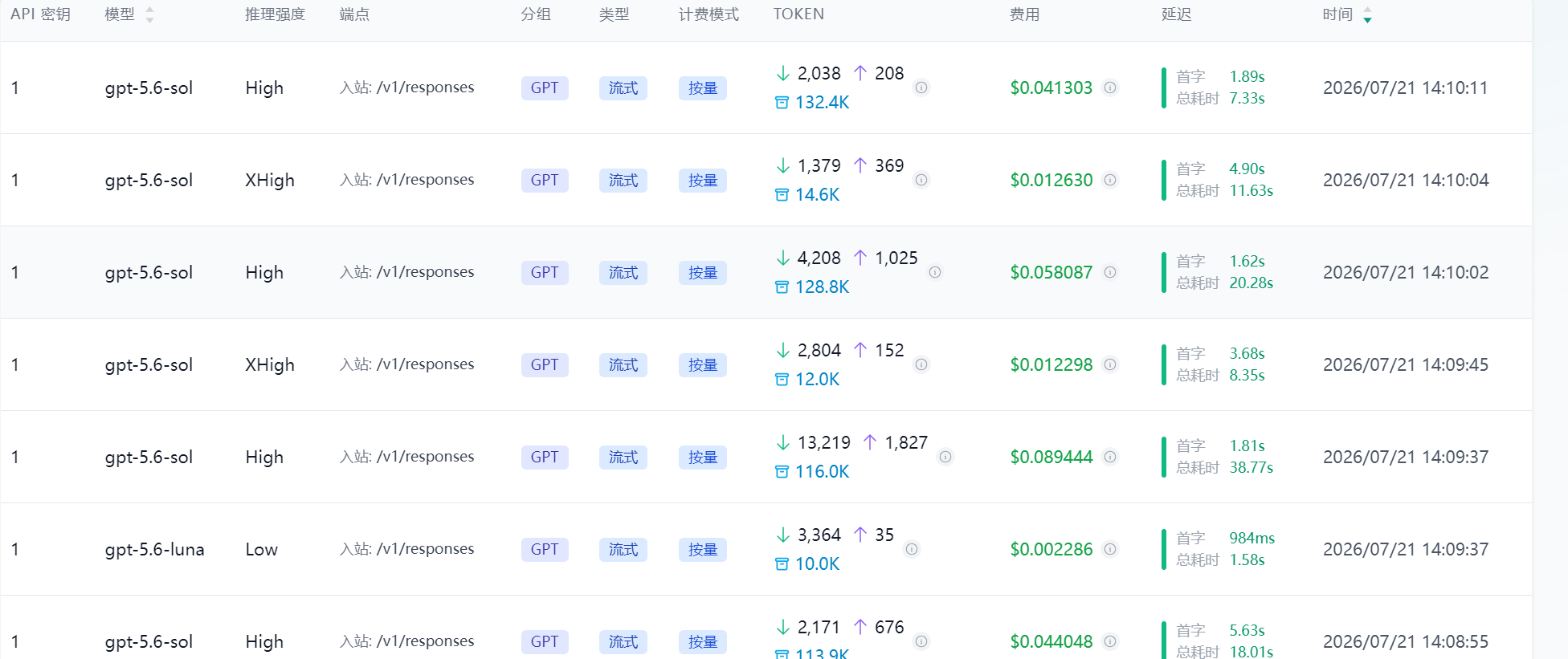Click info icon next to $0.044048 cost

tap(1110, 641)
